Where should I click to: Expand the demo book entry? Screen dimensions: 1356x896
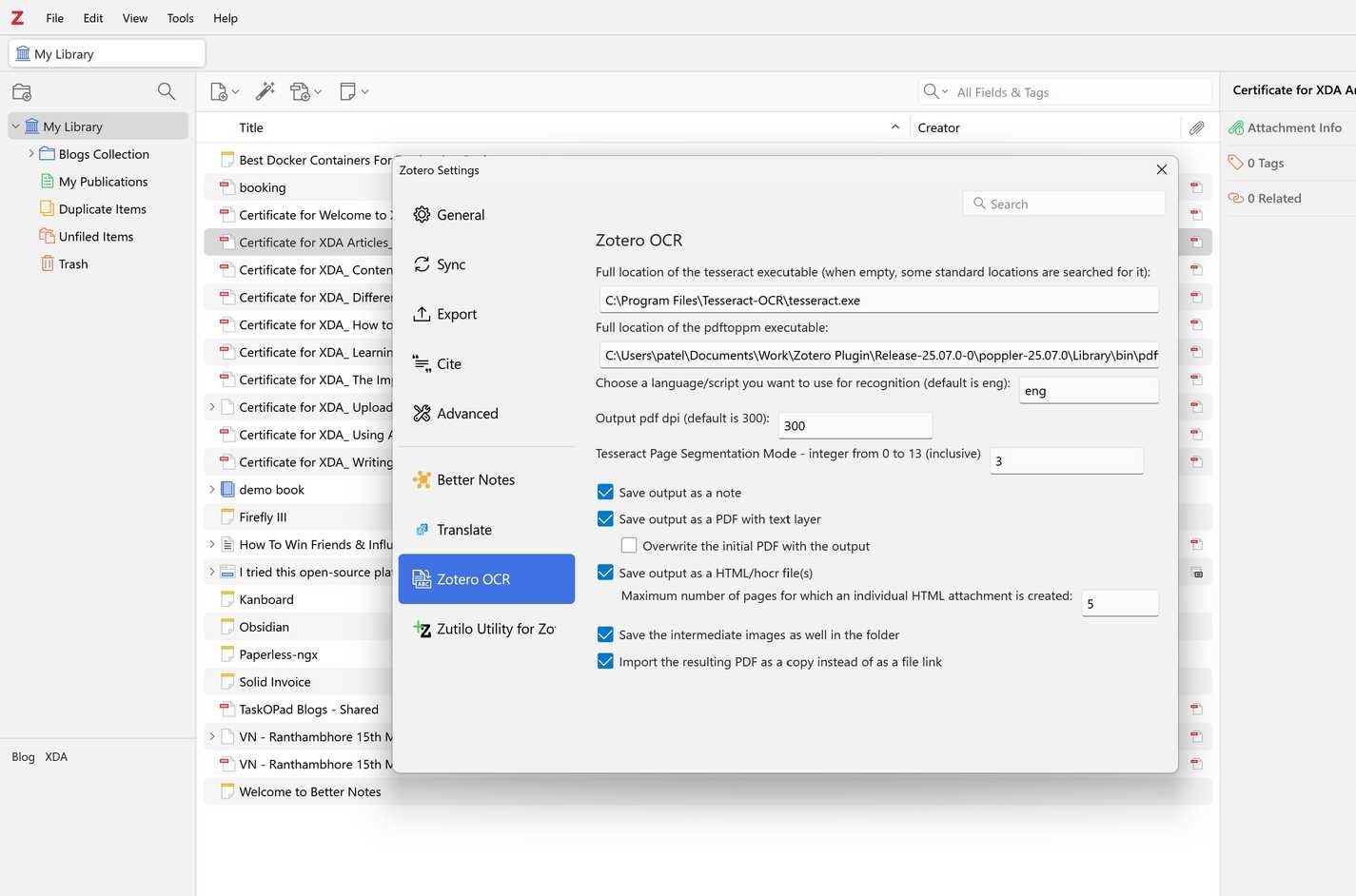211,489
